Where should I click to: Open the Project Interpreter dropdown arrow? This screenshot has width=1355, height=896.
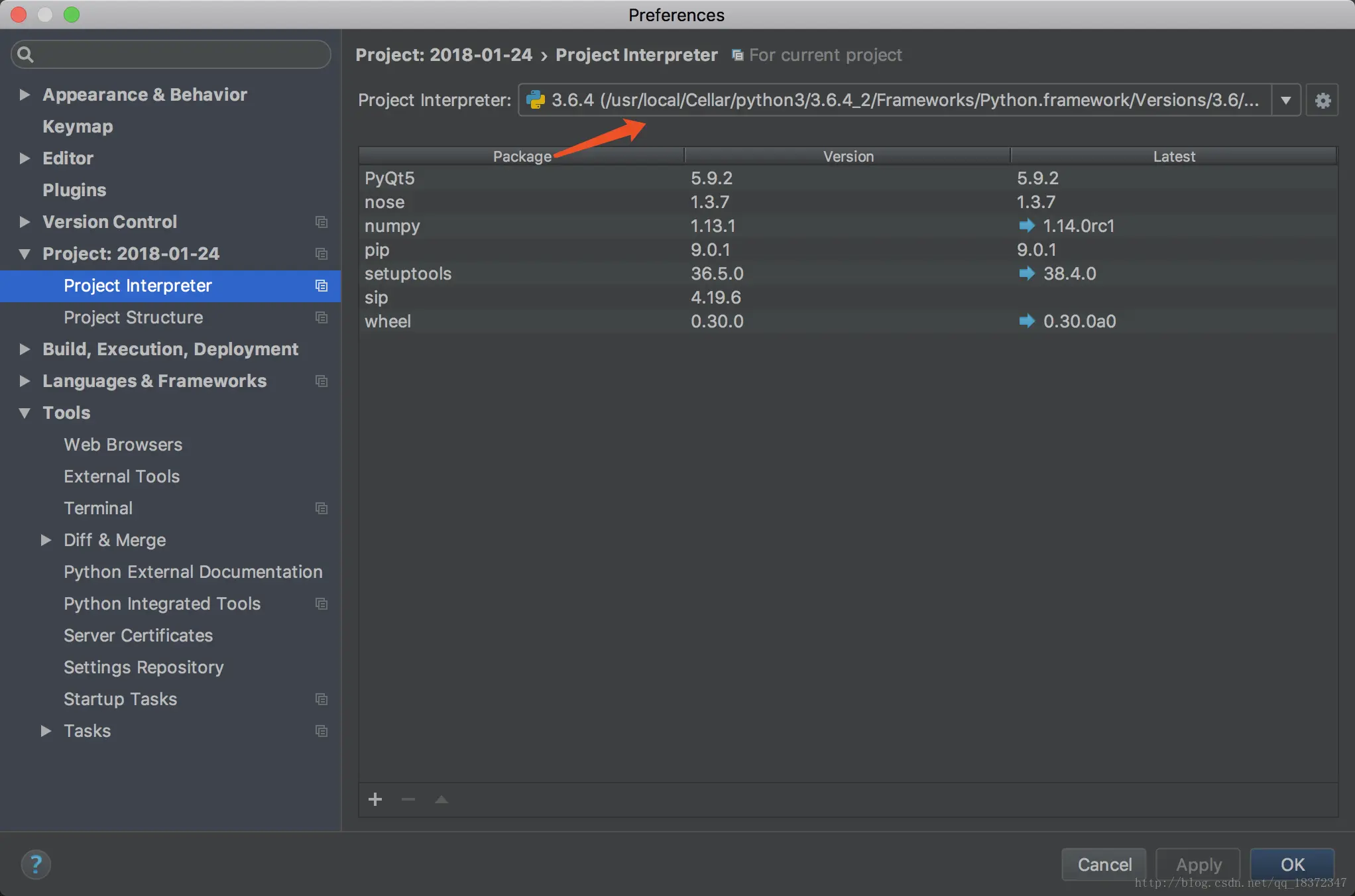[1285, 101]
